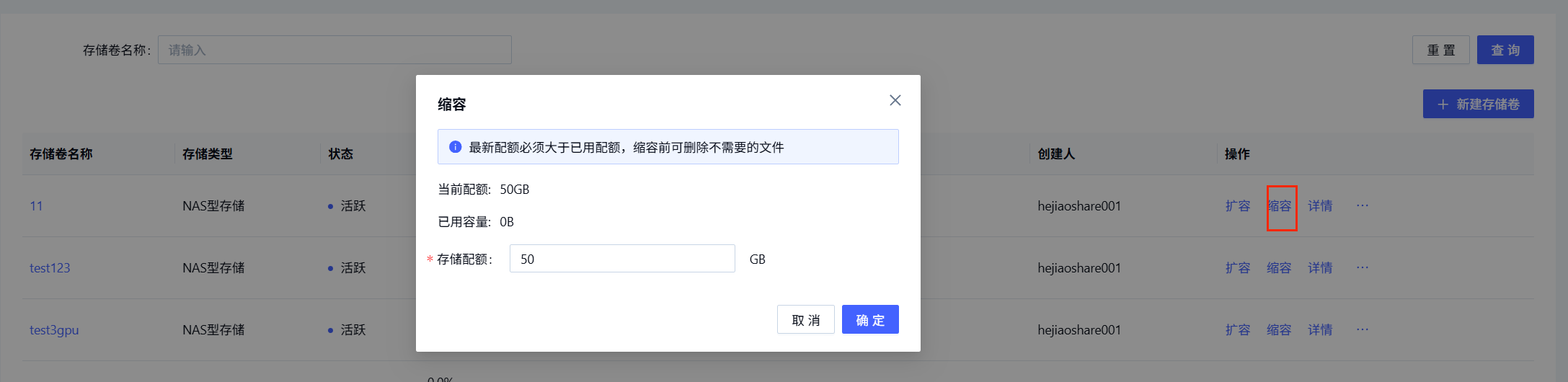Open volume link named 11
Viewport: 1568px width, 382px height.
(x=36, y=206)
